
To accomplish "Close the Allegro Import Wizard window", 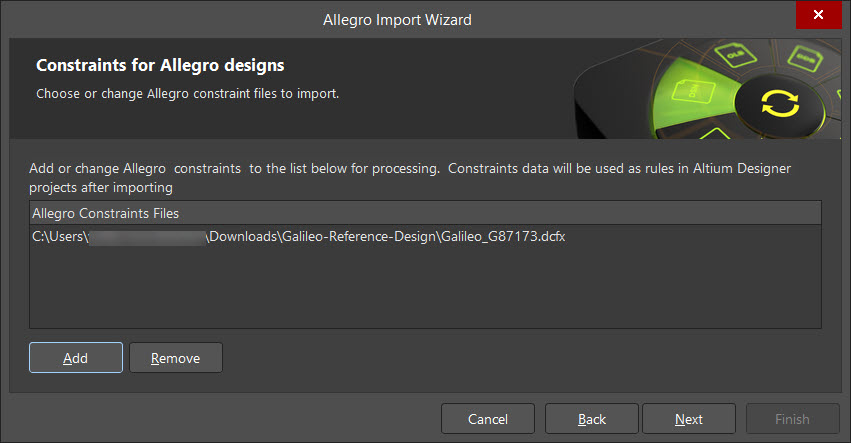I will [x=818, y=15].
